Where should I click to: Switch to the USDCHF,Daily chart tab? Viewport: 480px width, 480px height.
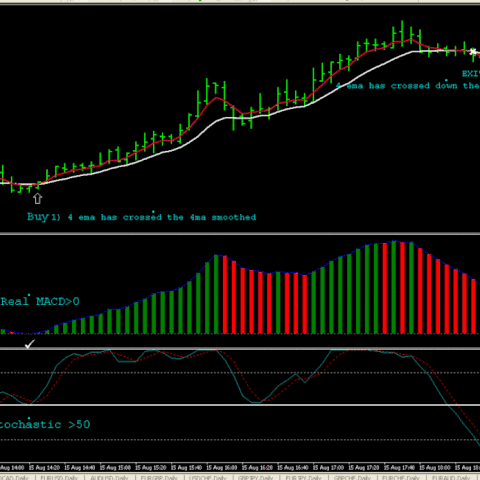click(x=208, y=477)
